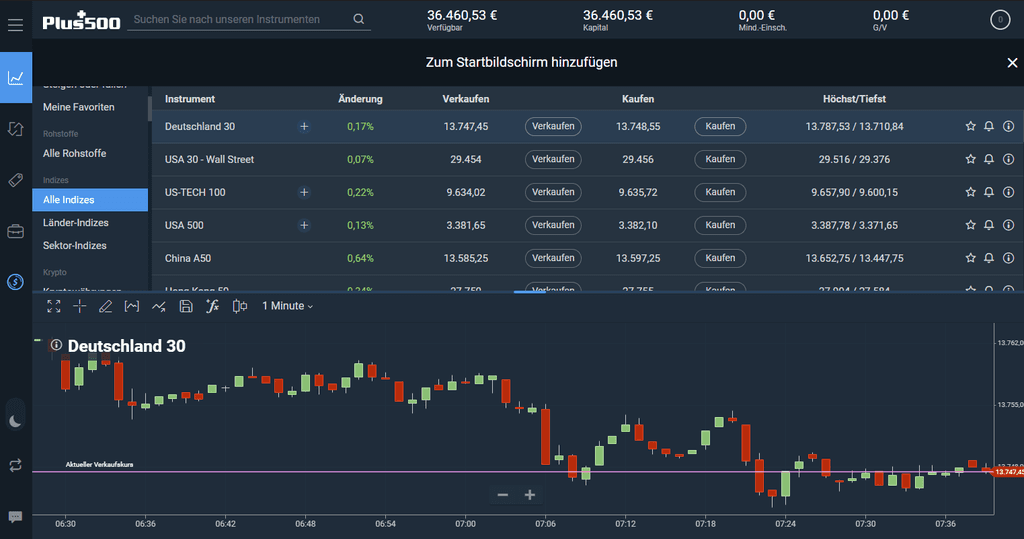This screenshot has height=539, width=1024.
Task: Select the crosshair chart tool
Action: (80, 306)
